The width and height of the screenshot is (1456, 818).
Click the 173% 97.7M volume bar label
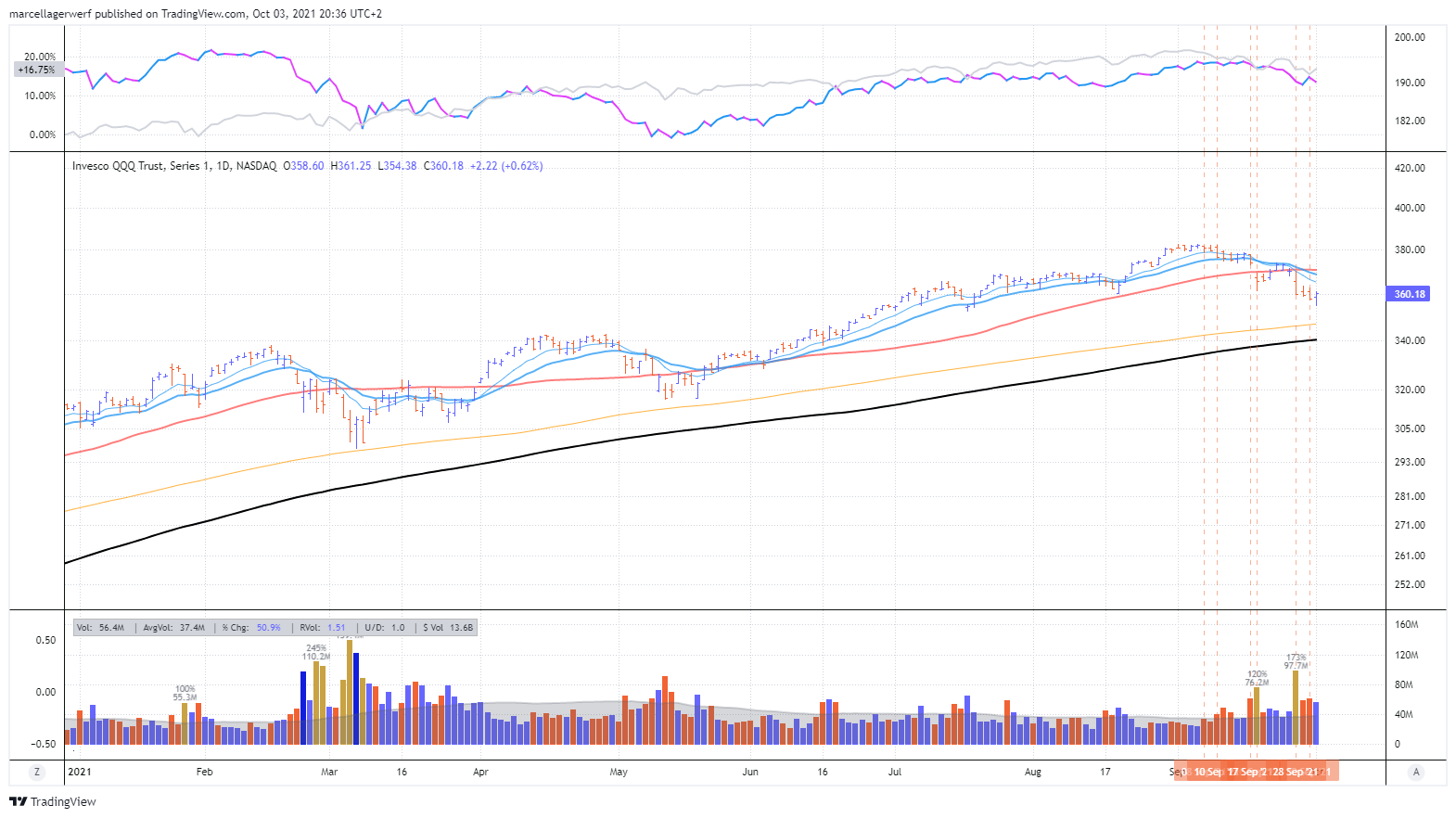1296,661
